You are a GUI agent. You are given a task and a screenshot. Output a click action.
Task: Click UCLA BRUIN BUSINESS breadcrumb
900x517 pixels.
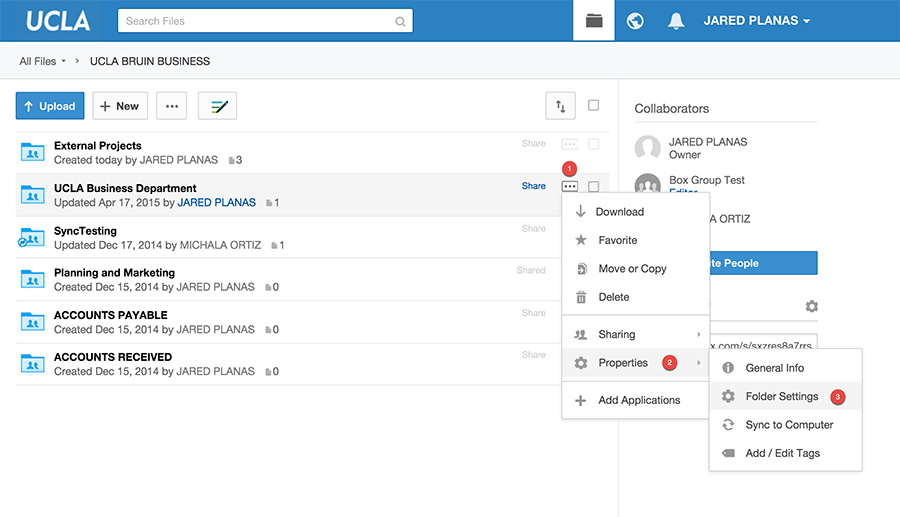point(150,61)
